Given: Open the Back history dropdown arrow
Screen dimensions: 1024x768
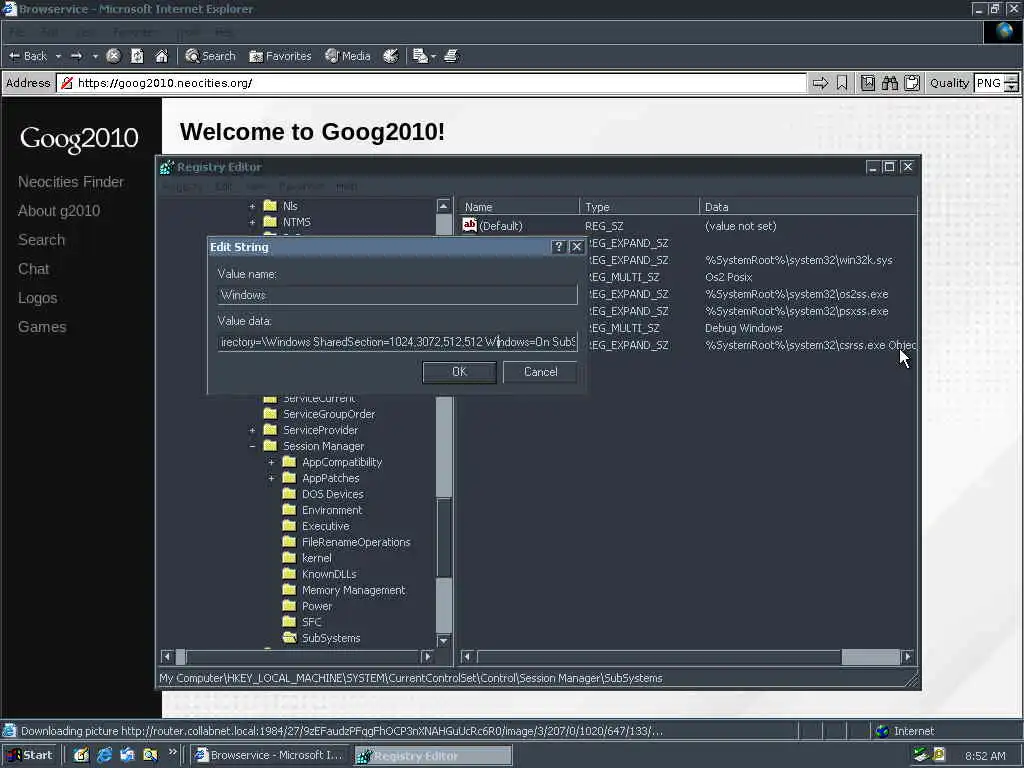Looking at the screenshot, I should click(58, 56).
